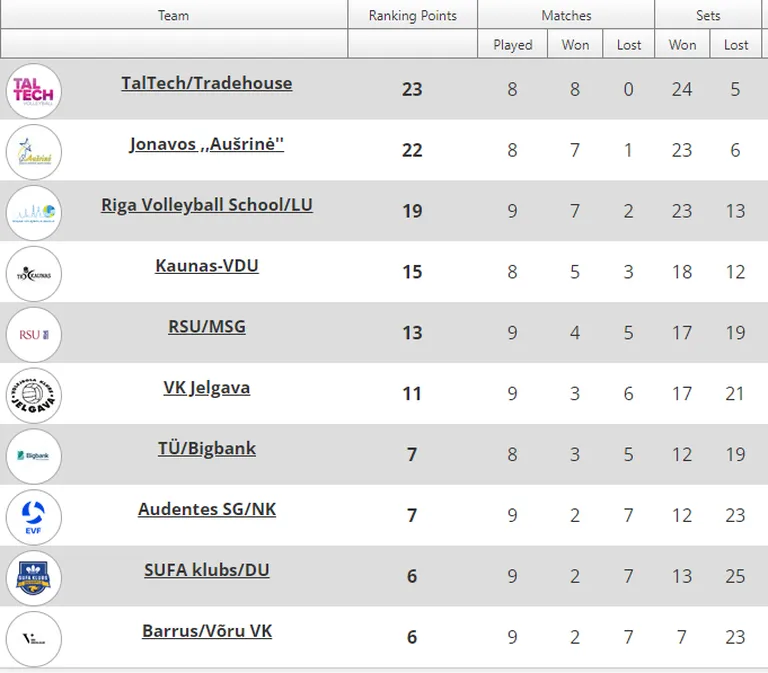Screen dimensions: 768x673
Task: Click the VK Jelgava volleyball logo
Action: click(x=34, y=395)
